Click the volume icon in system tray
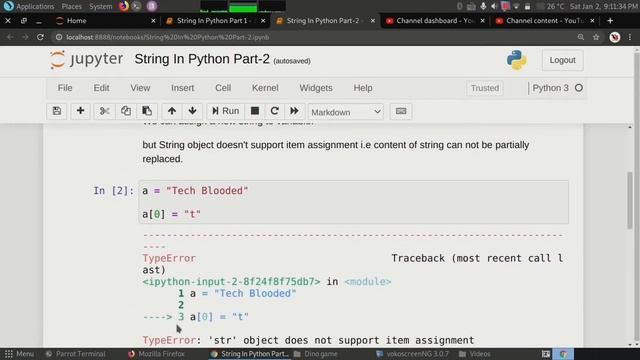The height and width of the screenshot is (360, 640). (494, 6)
